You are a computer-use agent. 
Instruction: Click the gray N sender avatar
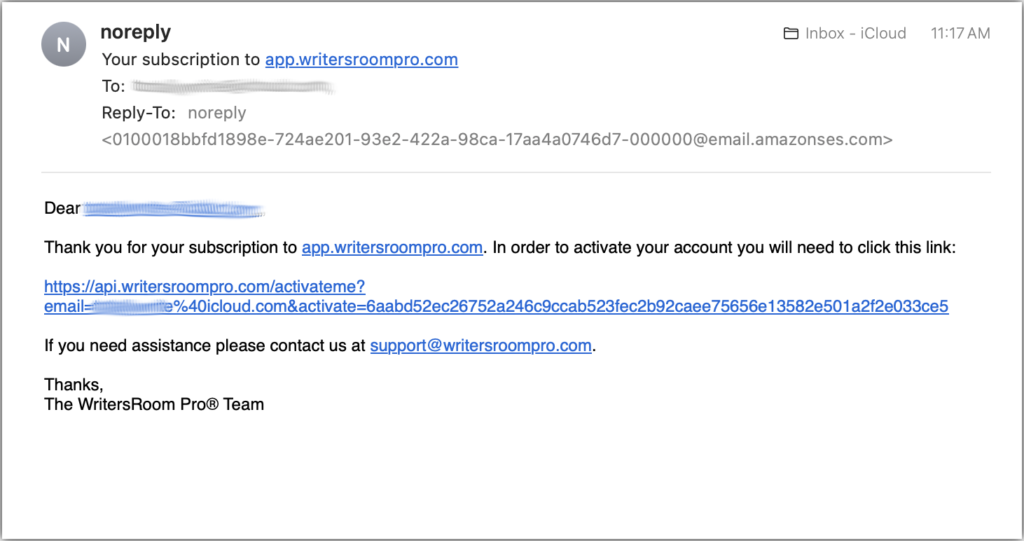tap(63, 44)
